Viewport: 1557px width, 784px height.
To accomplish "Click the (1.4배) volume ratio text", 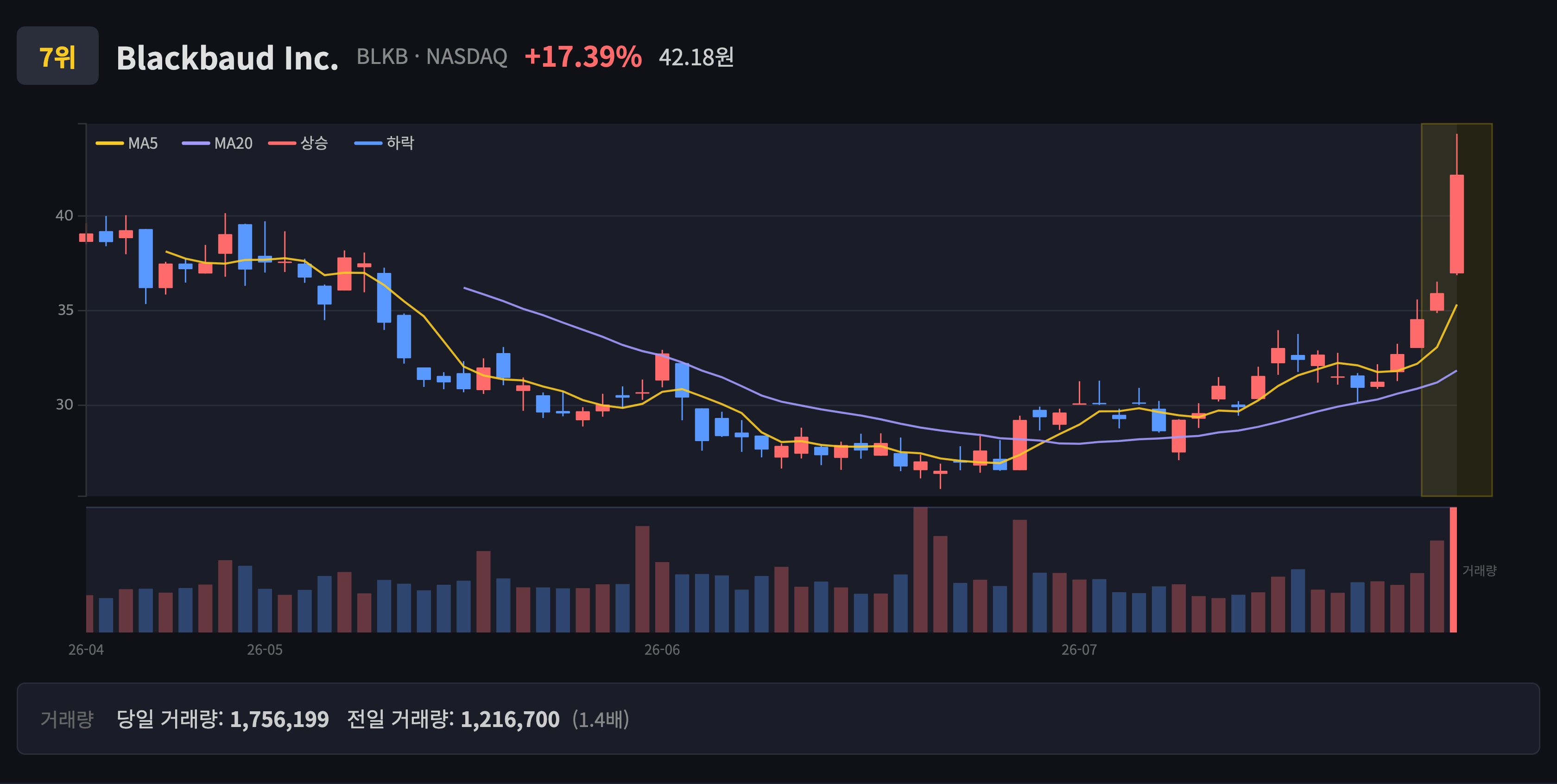I will tap(601, 719).
